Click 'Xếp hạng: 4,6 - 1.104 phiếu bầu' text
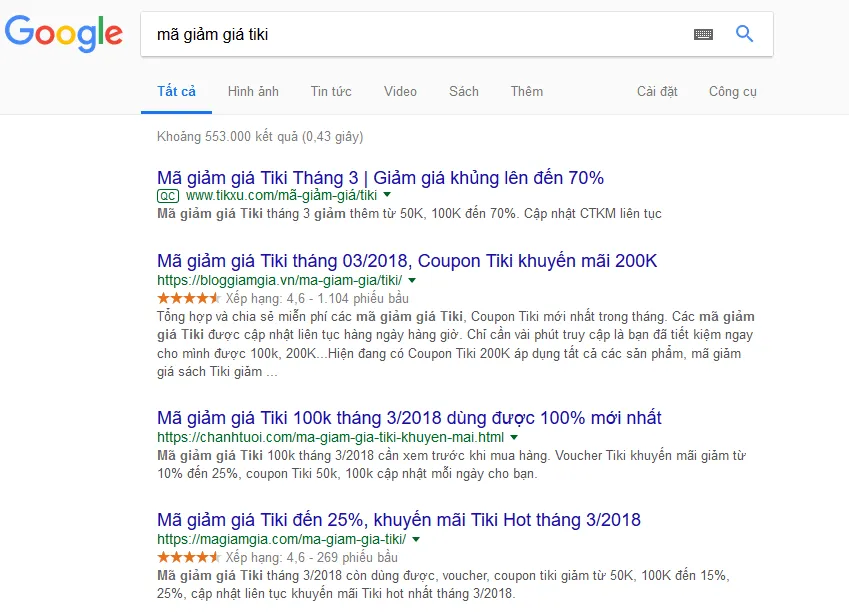849x616 pixels. 317,298
